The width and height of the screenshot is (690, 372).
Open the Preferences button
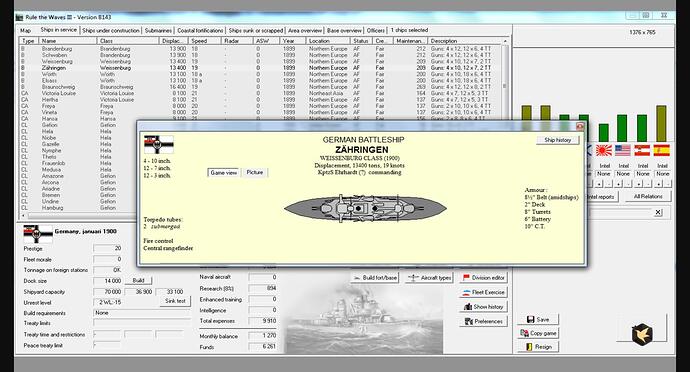[483, 321]
